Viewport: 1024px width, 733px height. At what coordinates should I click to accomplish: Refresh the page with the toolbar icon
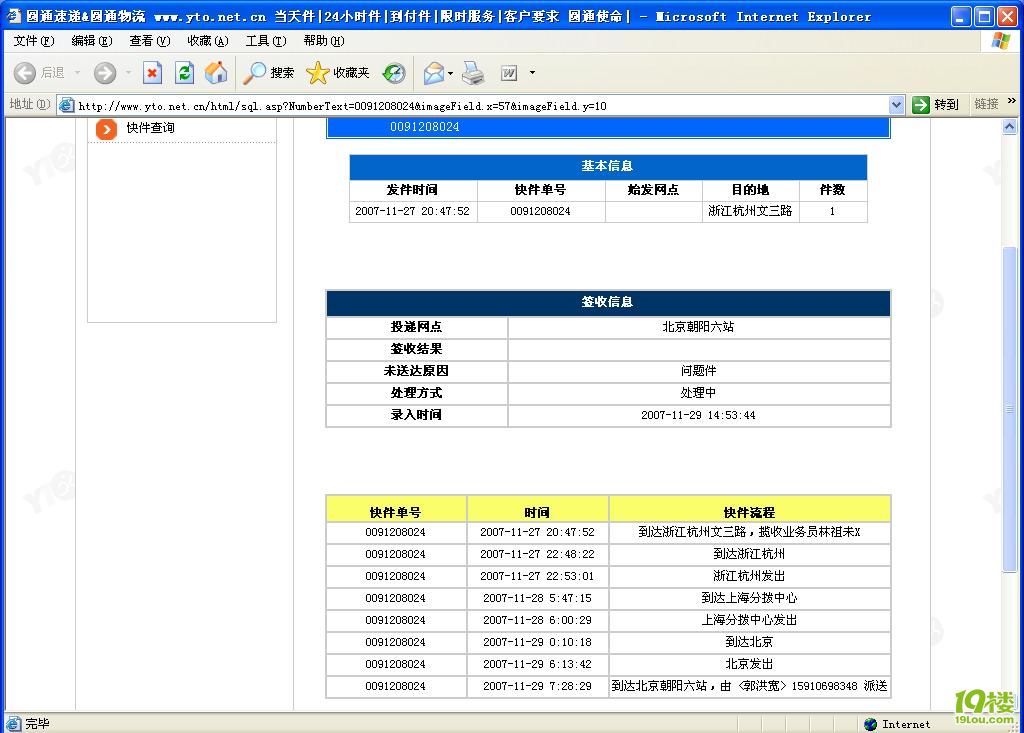[x=184, y=73]
